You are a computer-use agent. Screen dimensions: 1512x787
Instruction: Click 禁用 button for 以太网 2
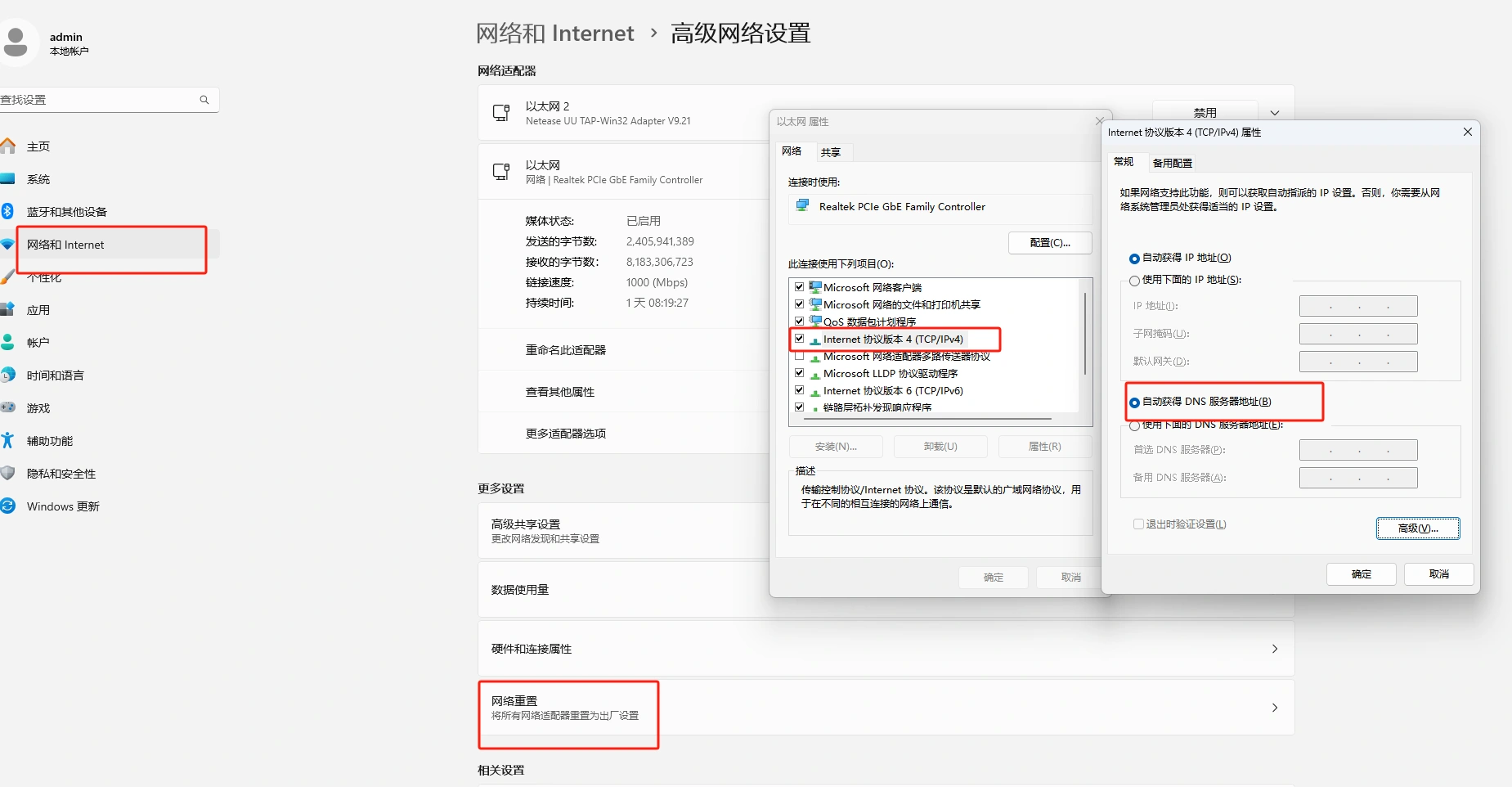pos(1205,112)
